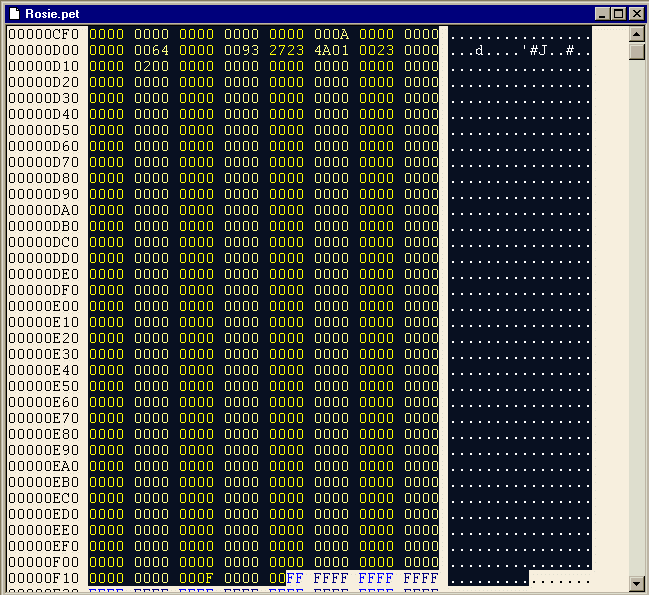Screen dimensions: 649x595
Task: Click the ASCII text '#J' in text column
Action: pos(538,50)
